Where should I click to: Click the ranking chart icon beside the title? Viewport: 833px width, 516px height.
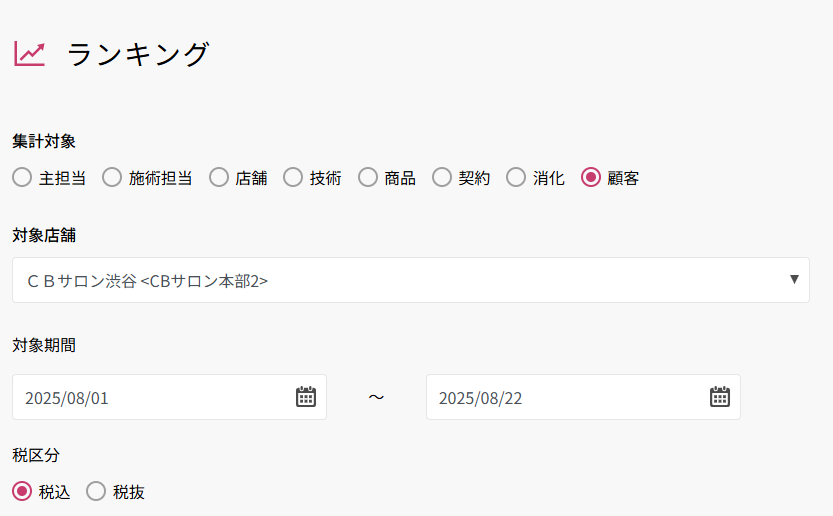click(x=29, y=54)
